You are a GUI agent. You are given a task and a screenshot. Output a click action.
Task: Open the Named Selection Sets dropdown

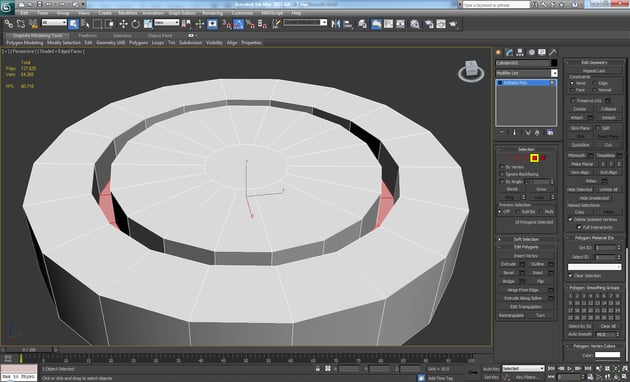305,22
